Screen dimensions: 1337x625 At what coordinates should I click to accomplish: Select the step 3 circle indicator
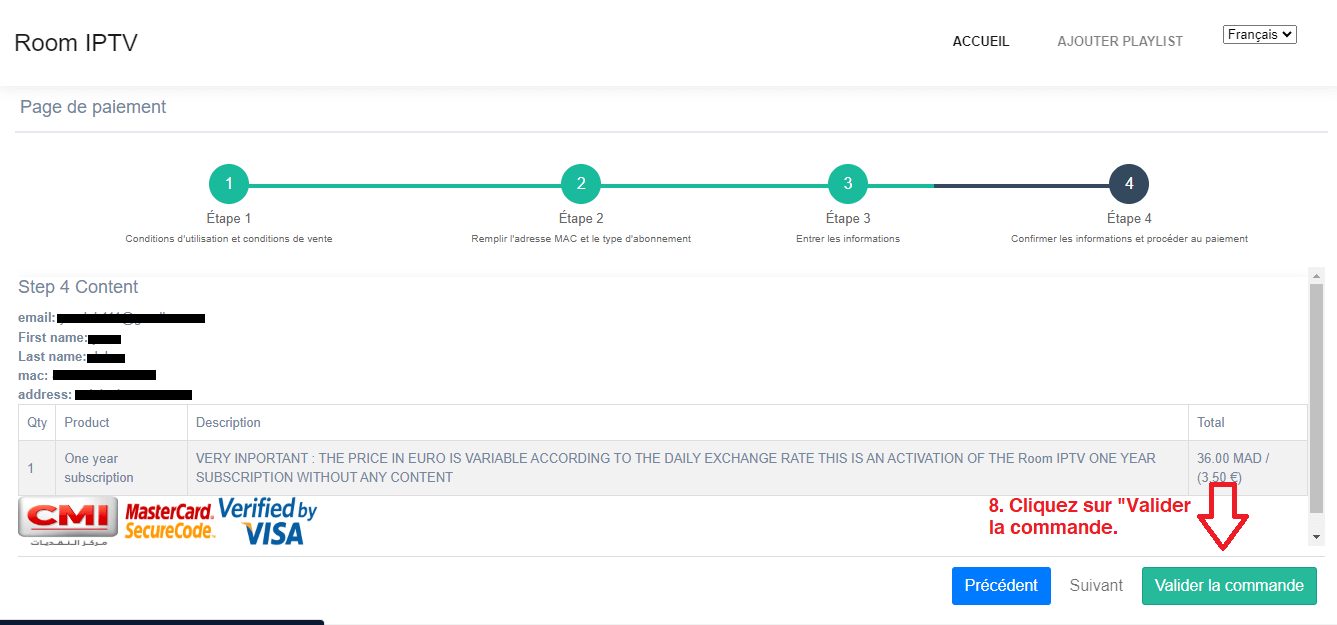(848, 184)
